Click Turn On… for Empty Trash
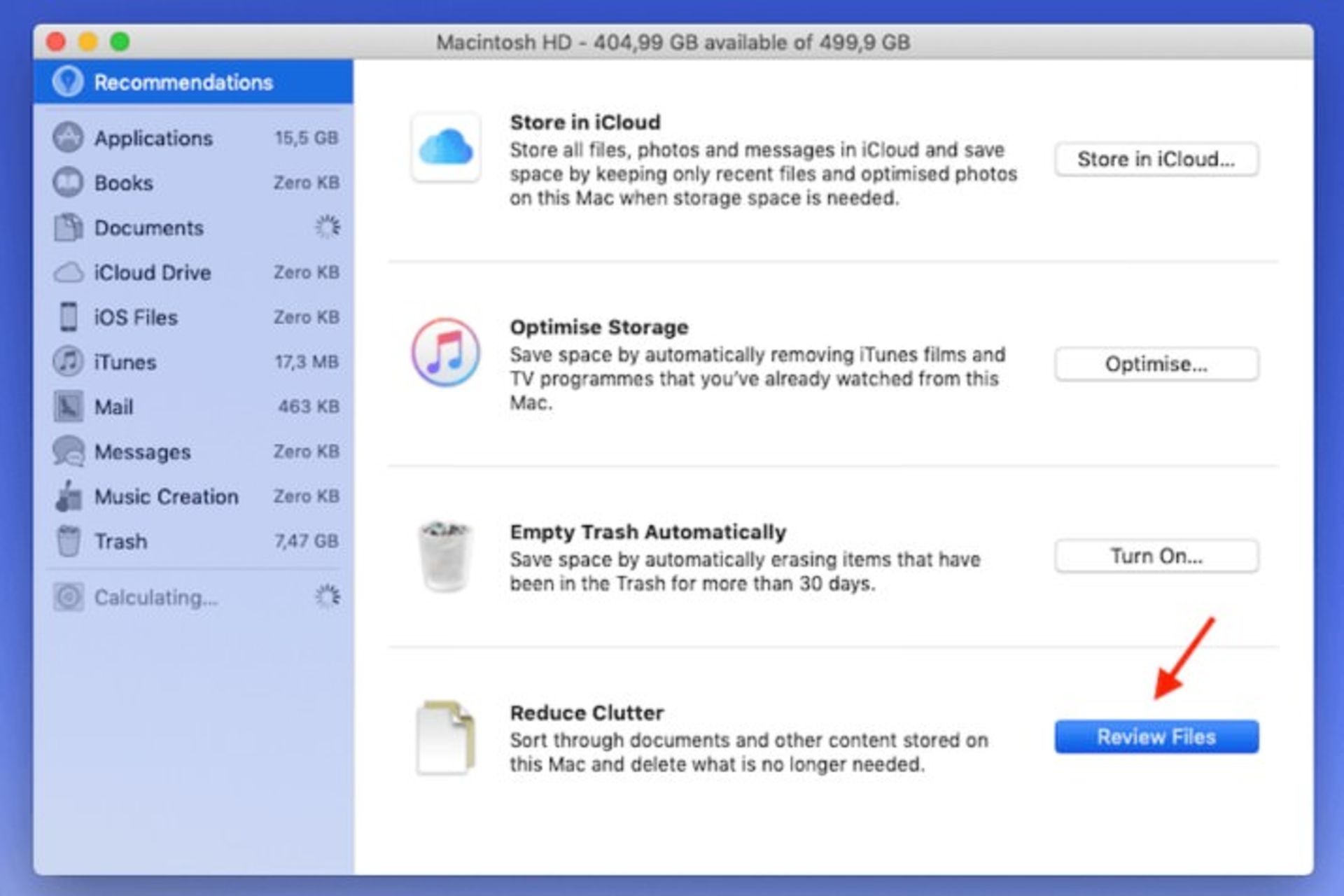Screen dimensions: 1344x896 (1156, 556)
